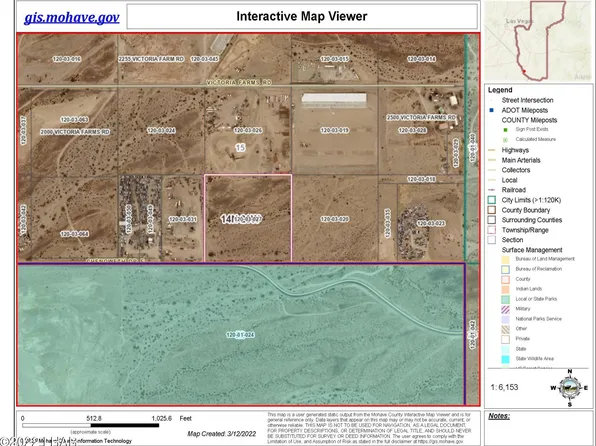Click the Map Created: 3/12/2022 text

[x=222, y=434]
